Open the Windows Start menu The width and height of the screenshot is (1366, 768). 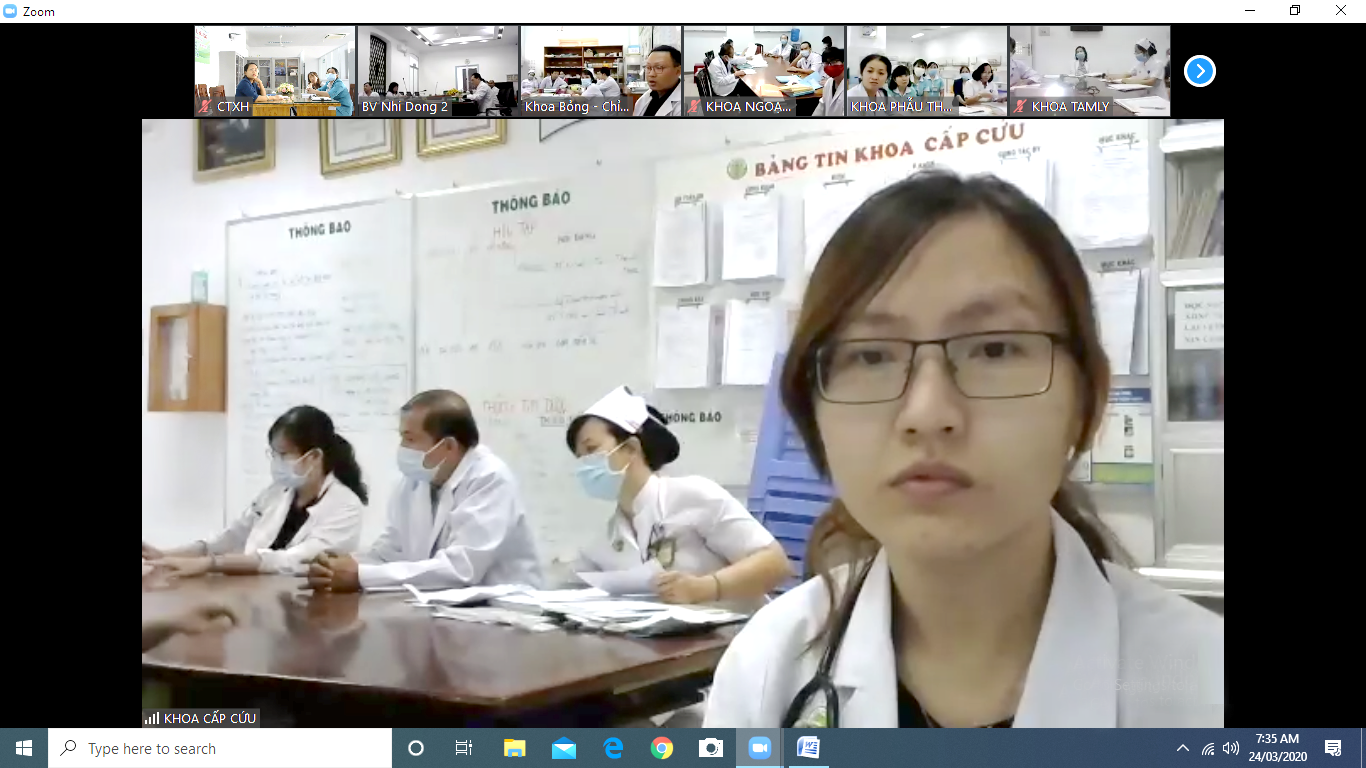coord(24,748)
